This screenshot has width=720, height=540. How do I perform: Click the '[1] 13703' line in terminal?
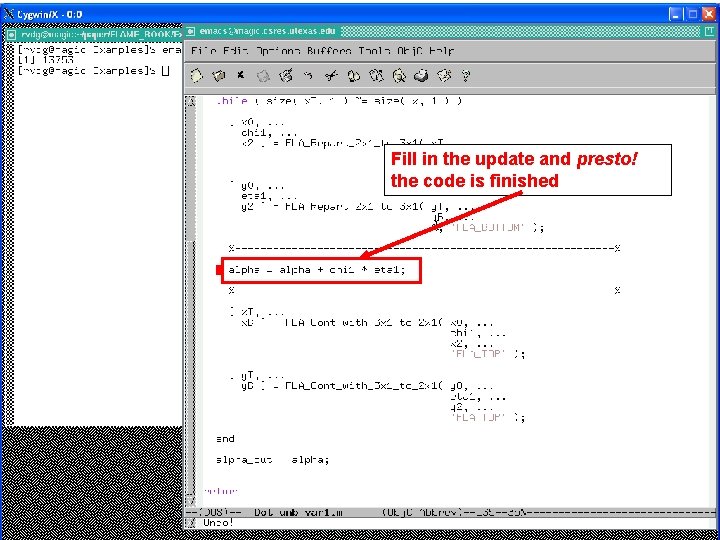[46, 60]
